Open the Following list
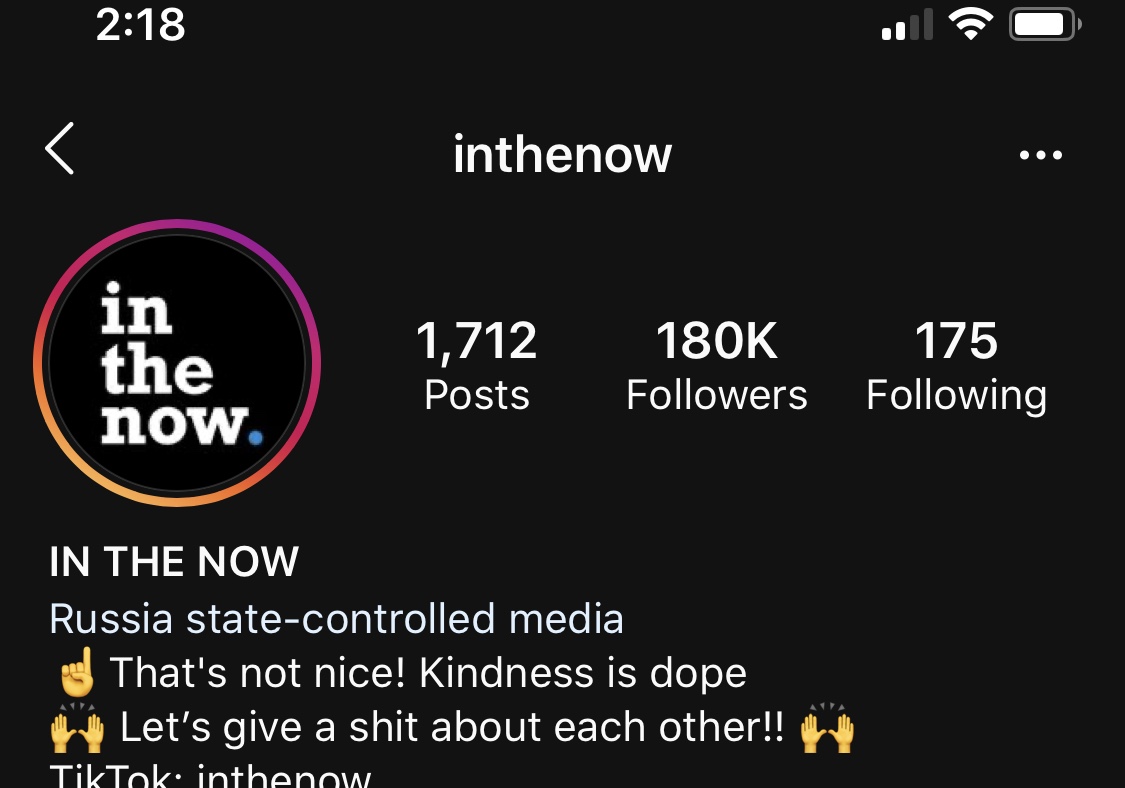Screen dimensions: 1125x788 tap(956, 366)
